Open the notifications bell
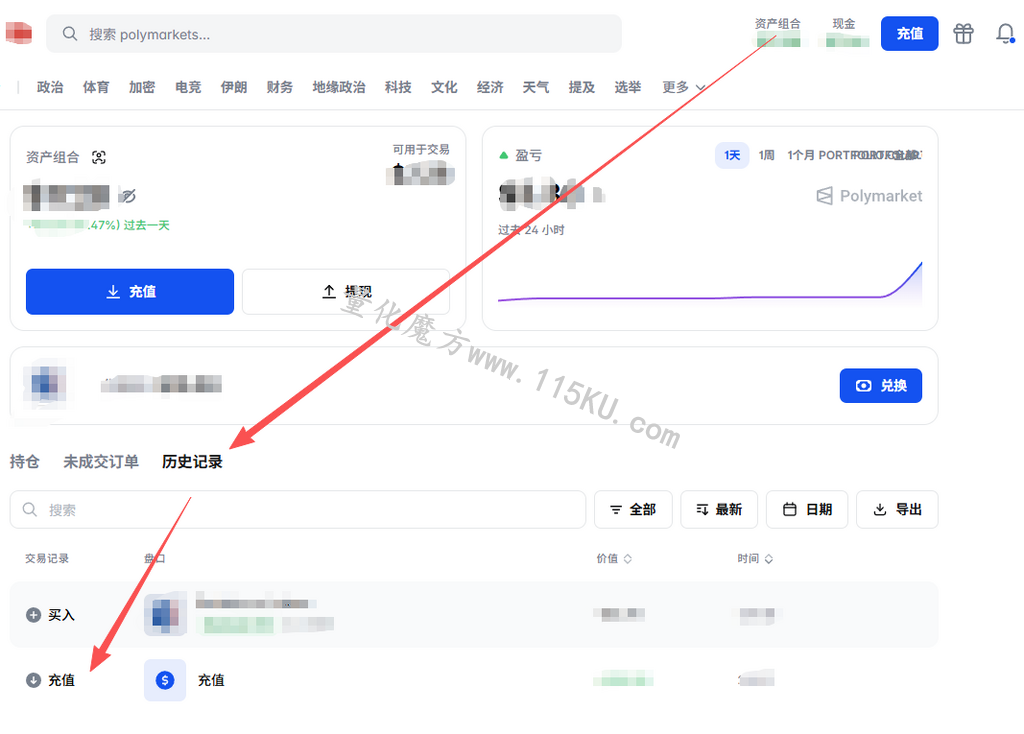1024x734 pixels. [x=1005, y=33]
